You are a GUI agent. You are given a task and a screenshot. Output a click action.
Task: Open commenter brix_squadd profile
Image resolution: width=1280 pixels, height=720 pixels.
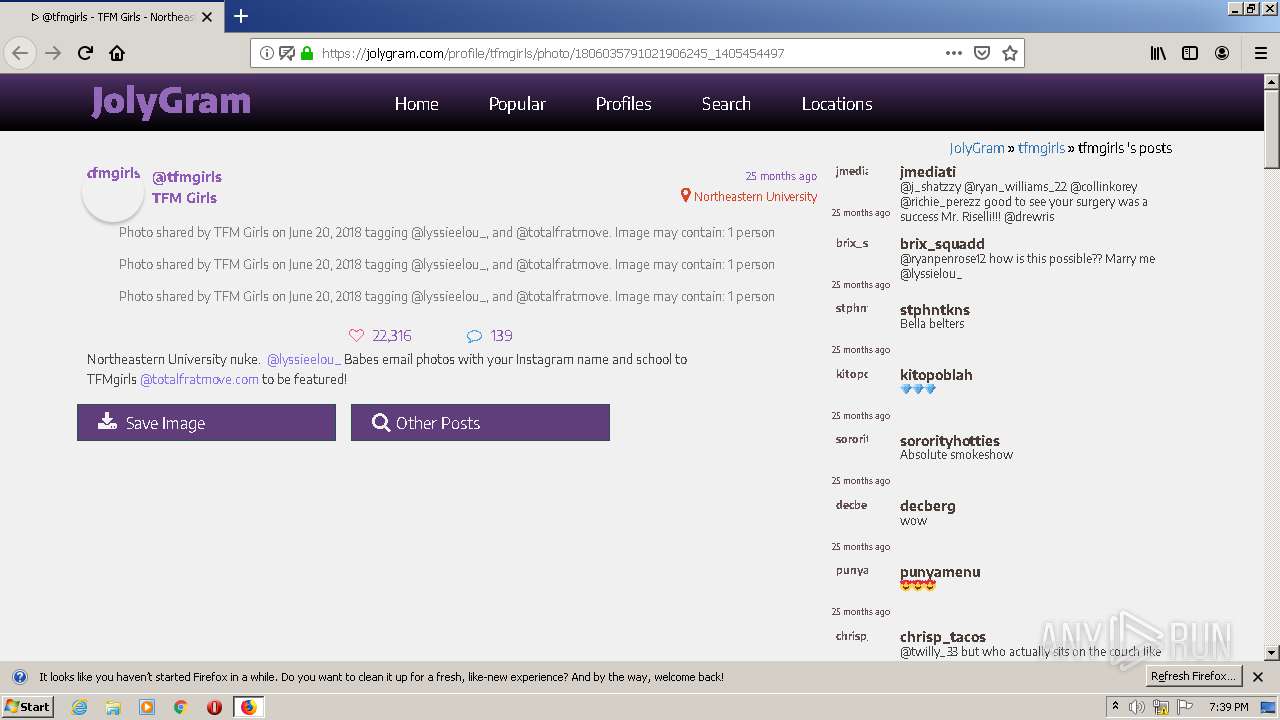[942, 244]
